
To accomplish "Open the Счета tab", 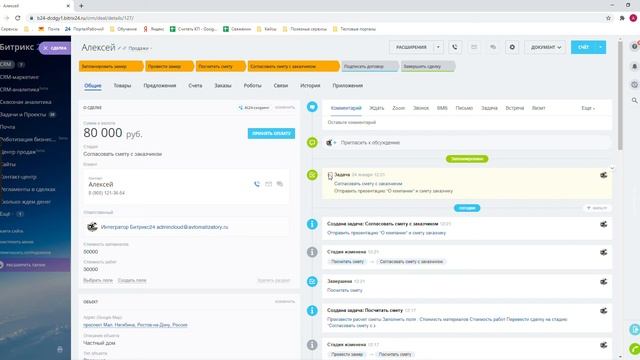I will (x=195, y=86).
